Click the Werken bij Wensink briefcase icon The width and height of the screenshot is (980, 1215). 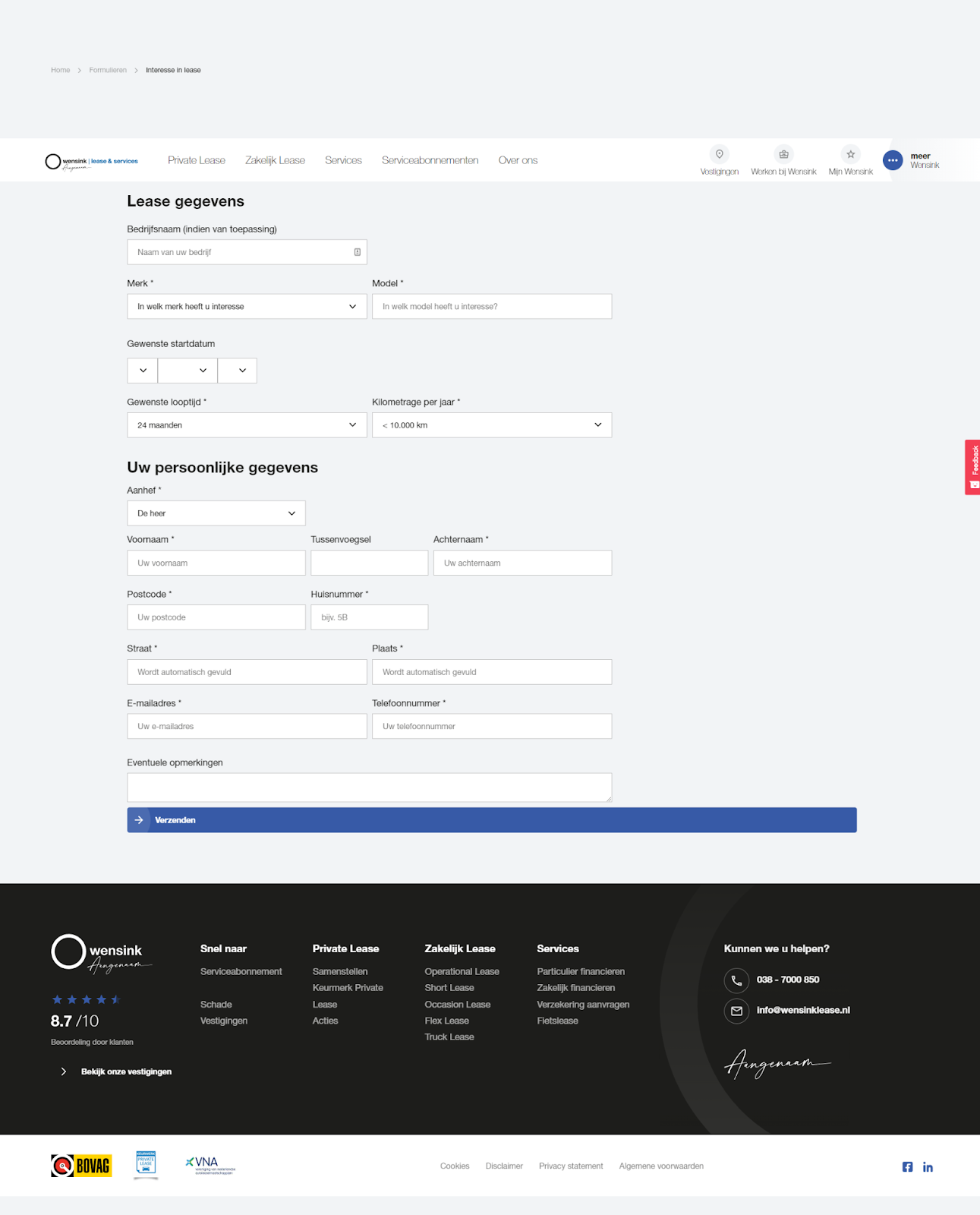[x=783, y=154]
